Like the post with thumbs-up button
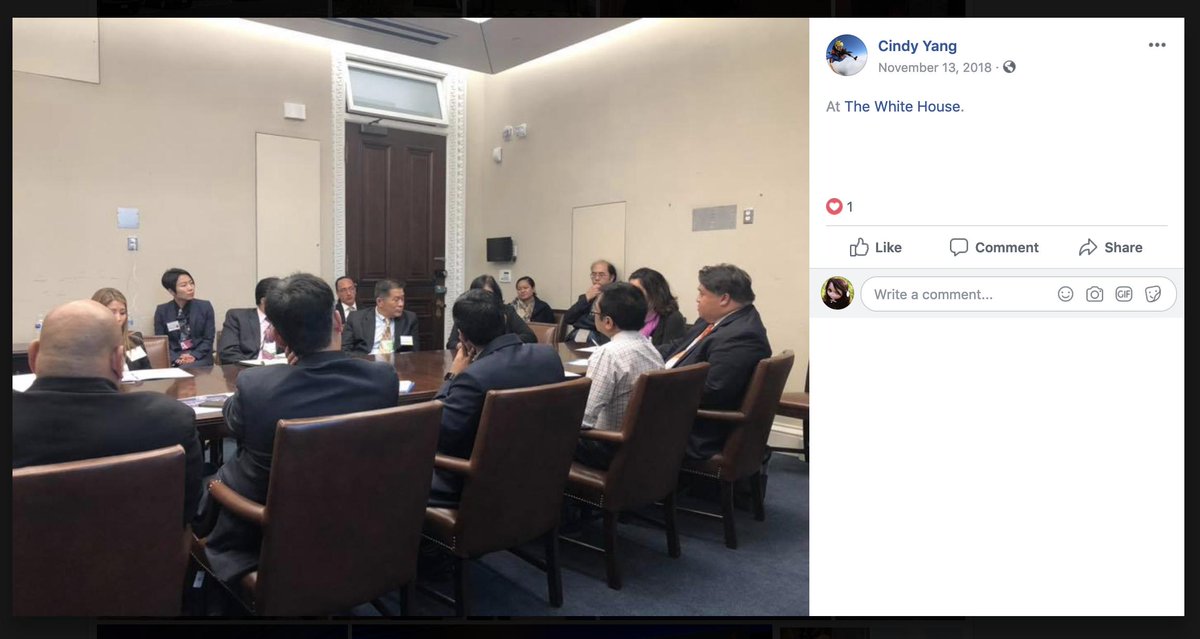This screenshot has width=1200, height=639. click(x=875, y=247)
